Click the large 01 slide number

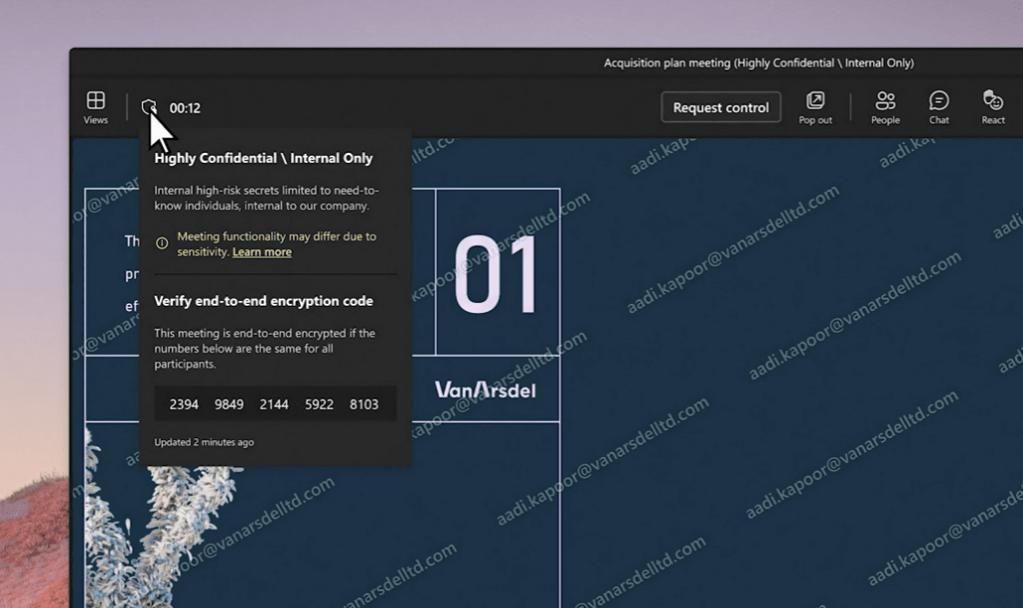496,277
